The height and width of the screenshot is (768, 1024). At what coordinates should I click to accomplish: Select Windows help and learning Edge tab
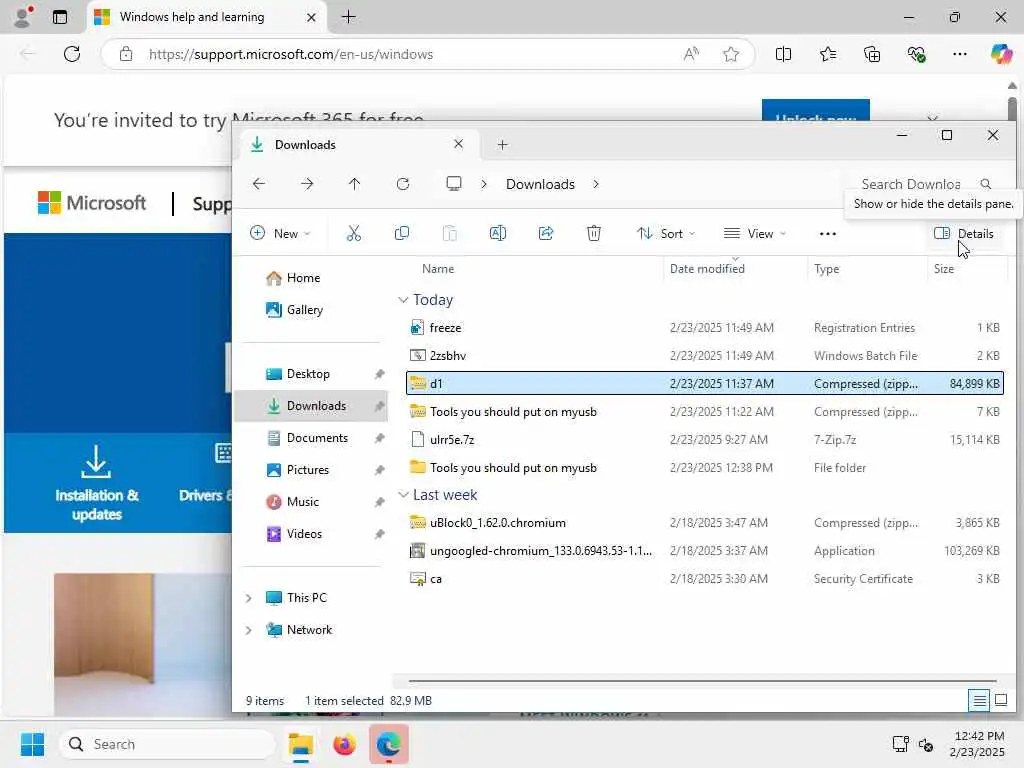(x=206, y=17)
